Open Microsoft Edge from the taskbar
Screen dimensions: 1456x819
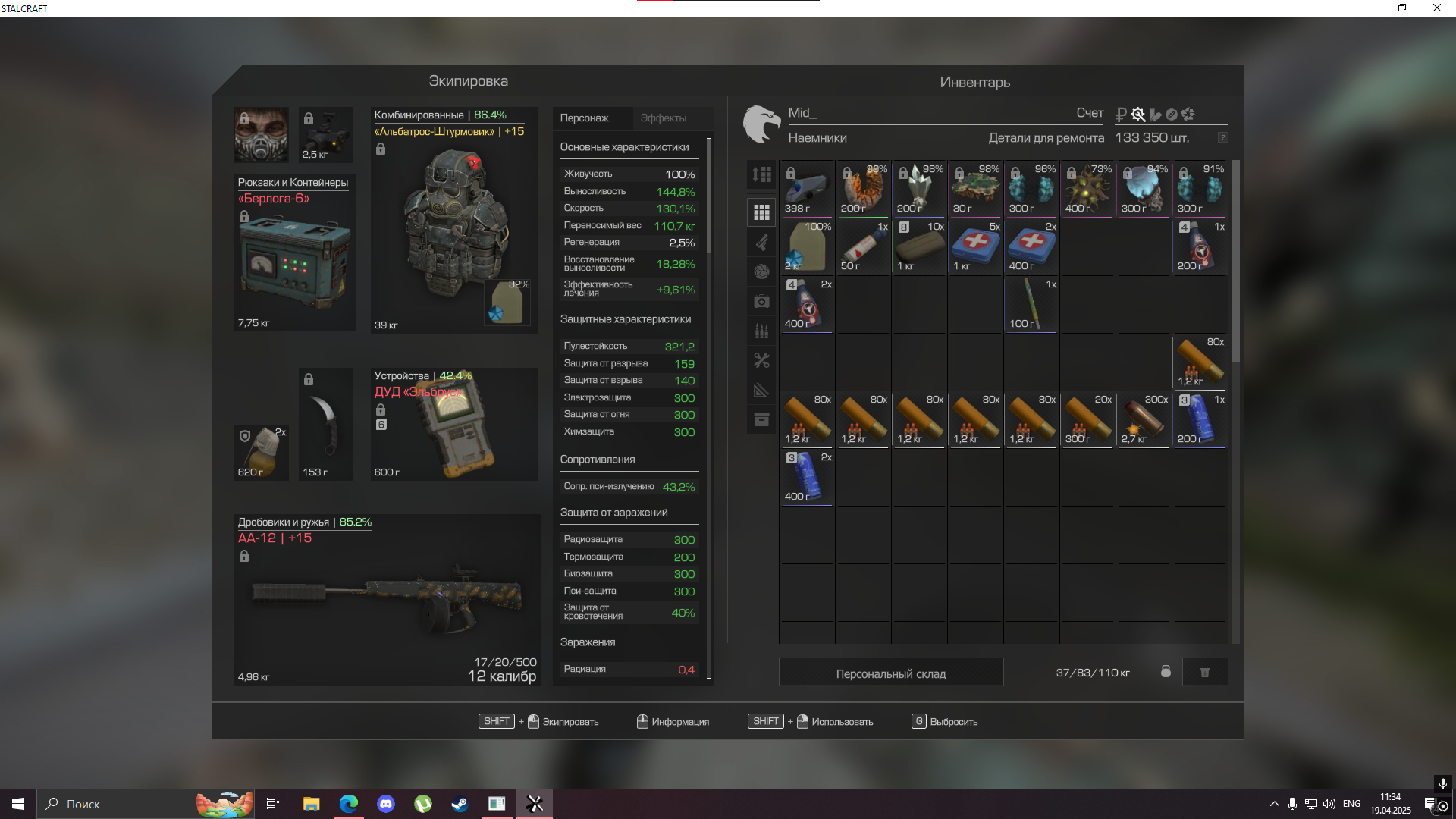(x=349, y=804)
